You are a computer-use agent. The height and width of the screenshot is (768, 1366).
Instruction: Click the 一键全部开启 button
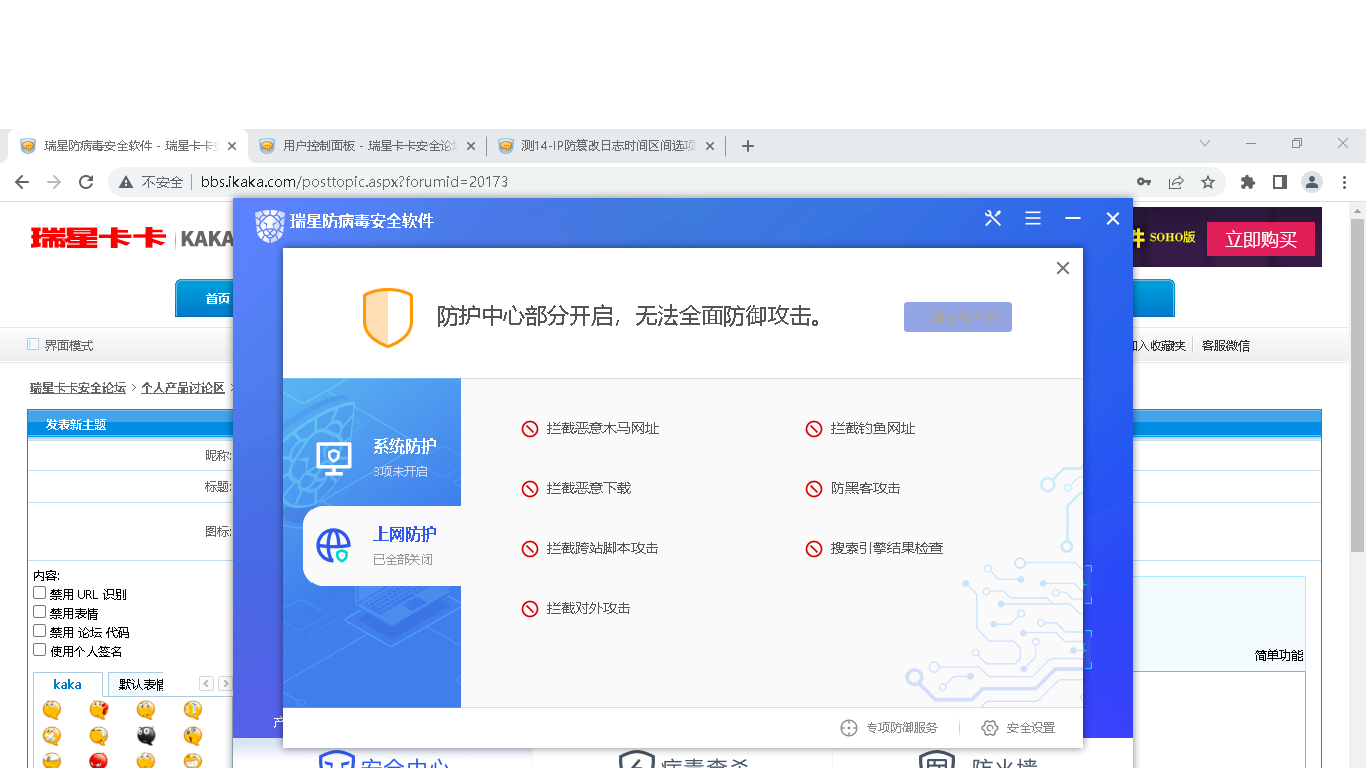click(958, 317)
